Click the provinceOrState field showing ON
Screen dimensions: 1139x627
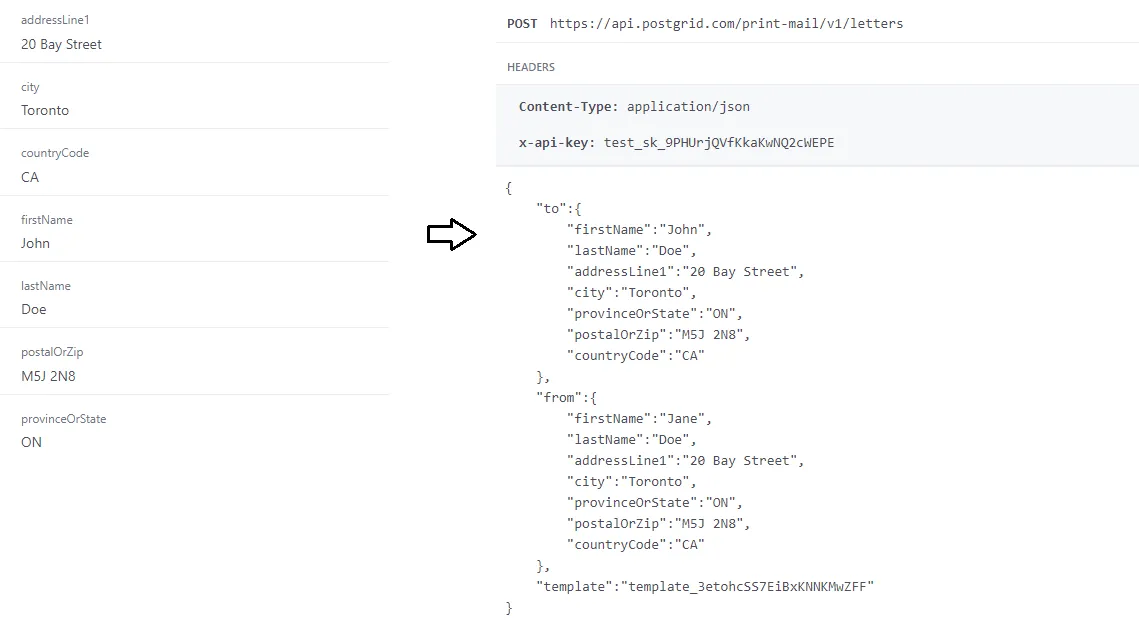(31, 442)
